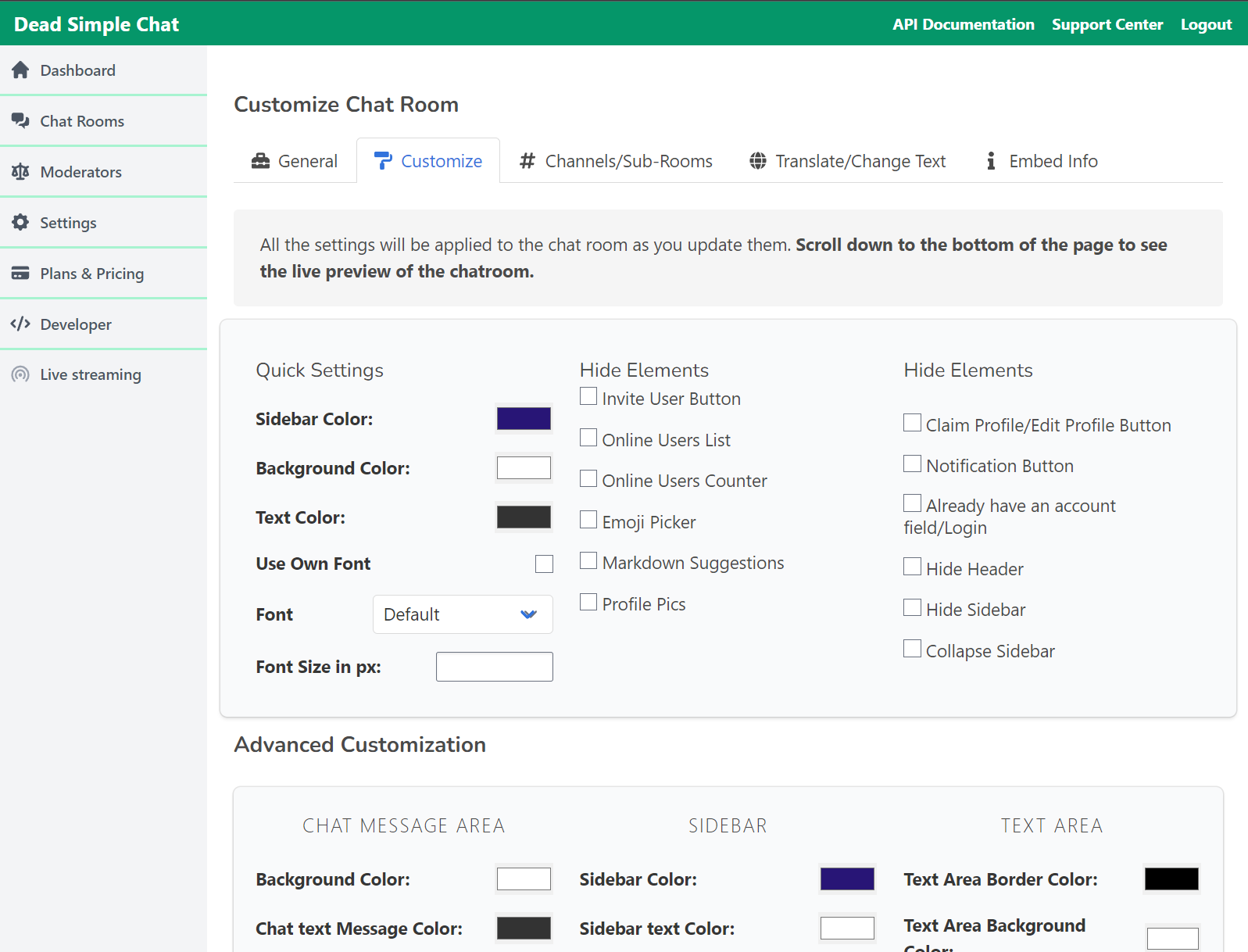
Task: Click the Dashboard home icon
Action: tap(20, 70)
